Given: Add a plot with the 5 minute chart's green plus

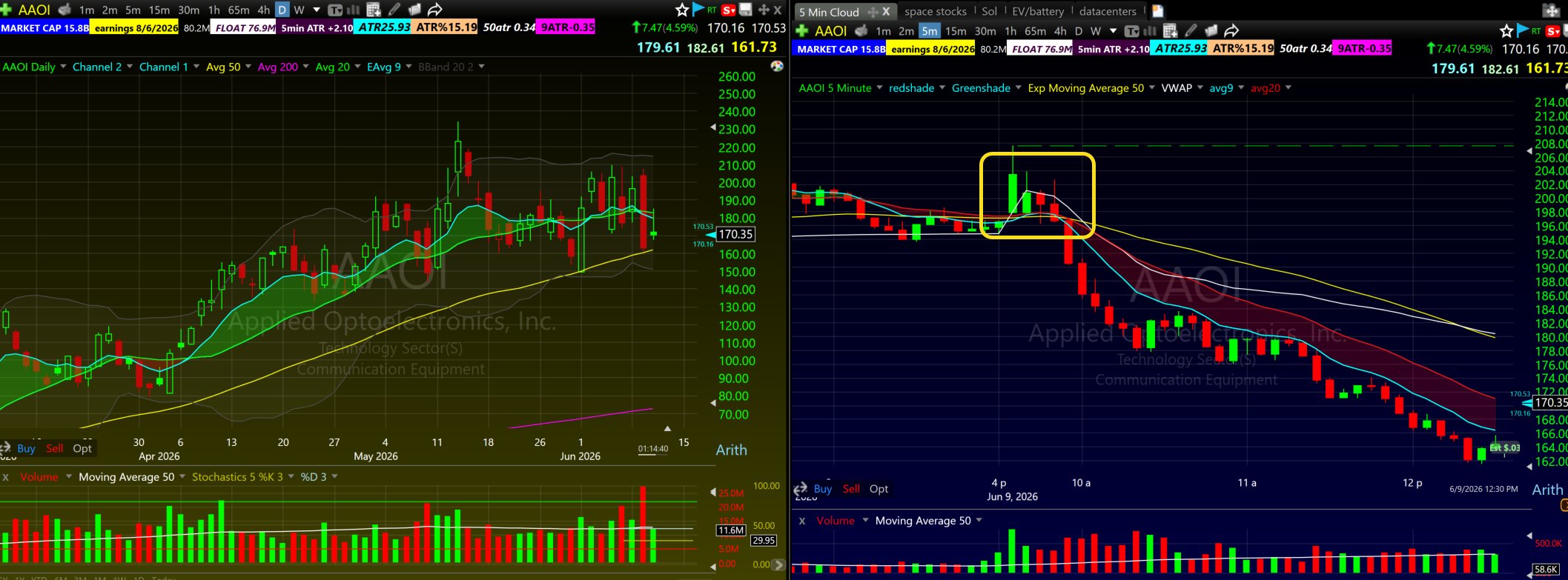Looking at the screenshot, I should point(802,30).
